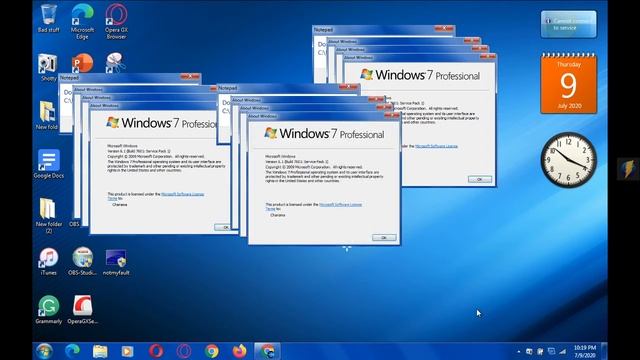Open the analog clock gadget

(x=569, y=160)
